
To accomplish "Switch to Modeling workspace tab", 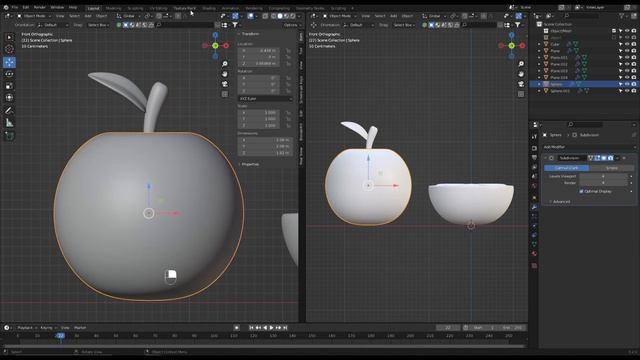I will 113,8.
